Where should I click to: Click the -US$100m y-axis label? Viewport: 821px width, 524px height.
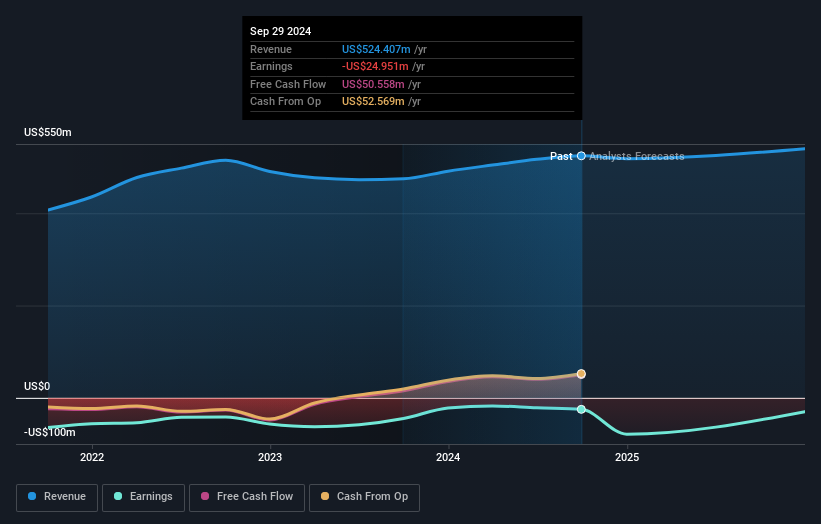50,432
